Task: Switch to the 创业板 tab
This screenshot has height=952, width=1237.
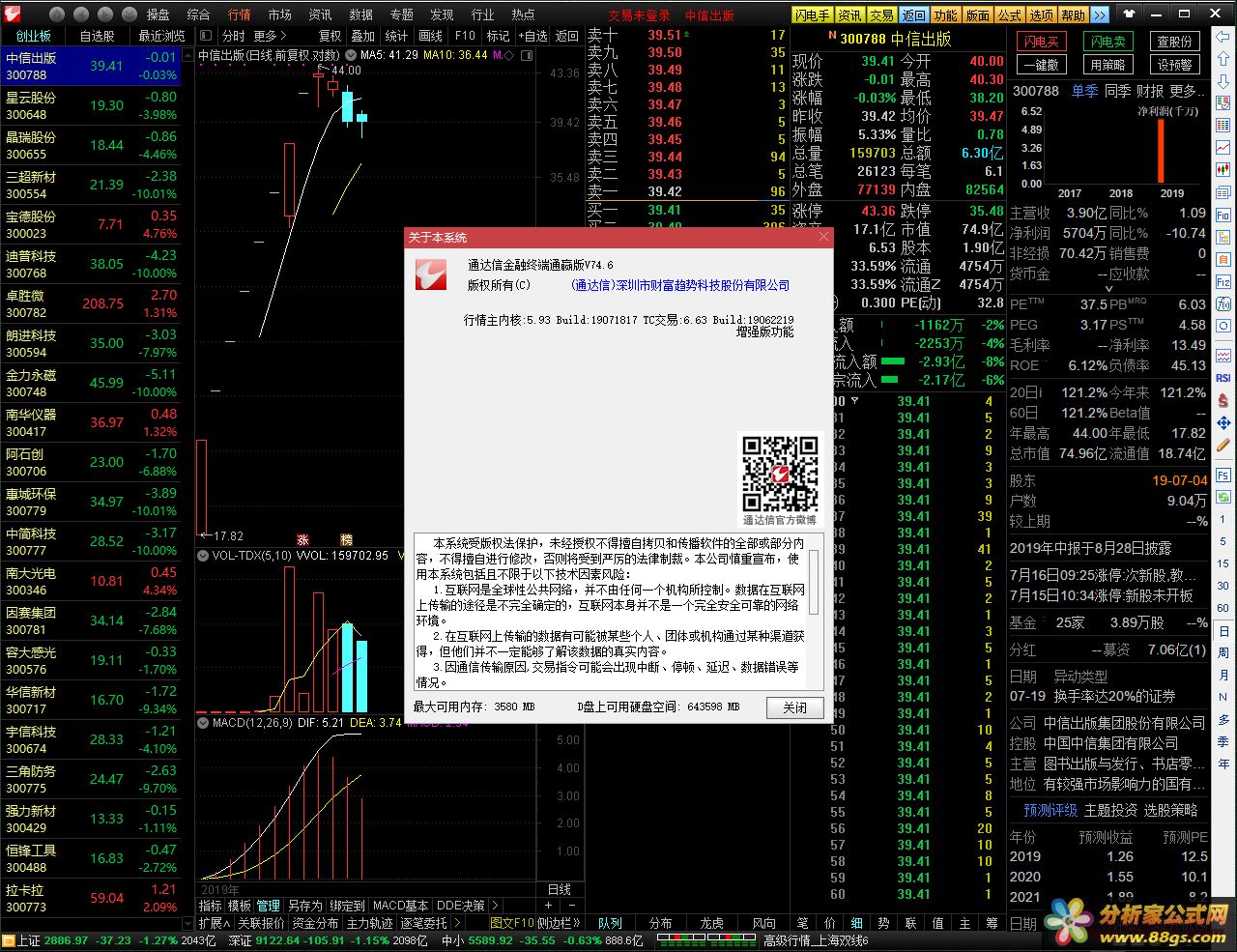Action: point(33,36)
